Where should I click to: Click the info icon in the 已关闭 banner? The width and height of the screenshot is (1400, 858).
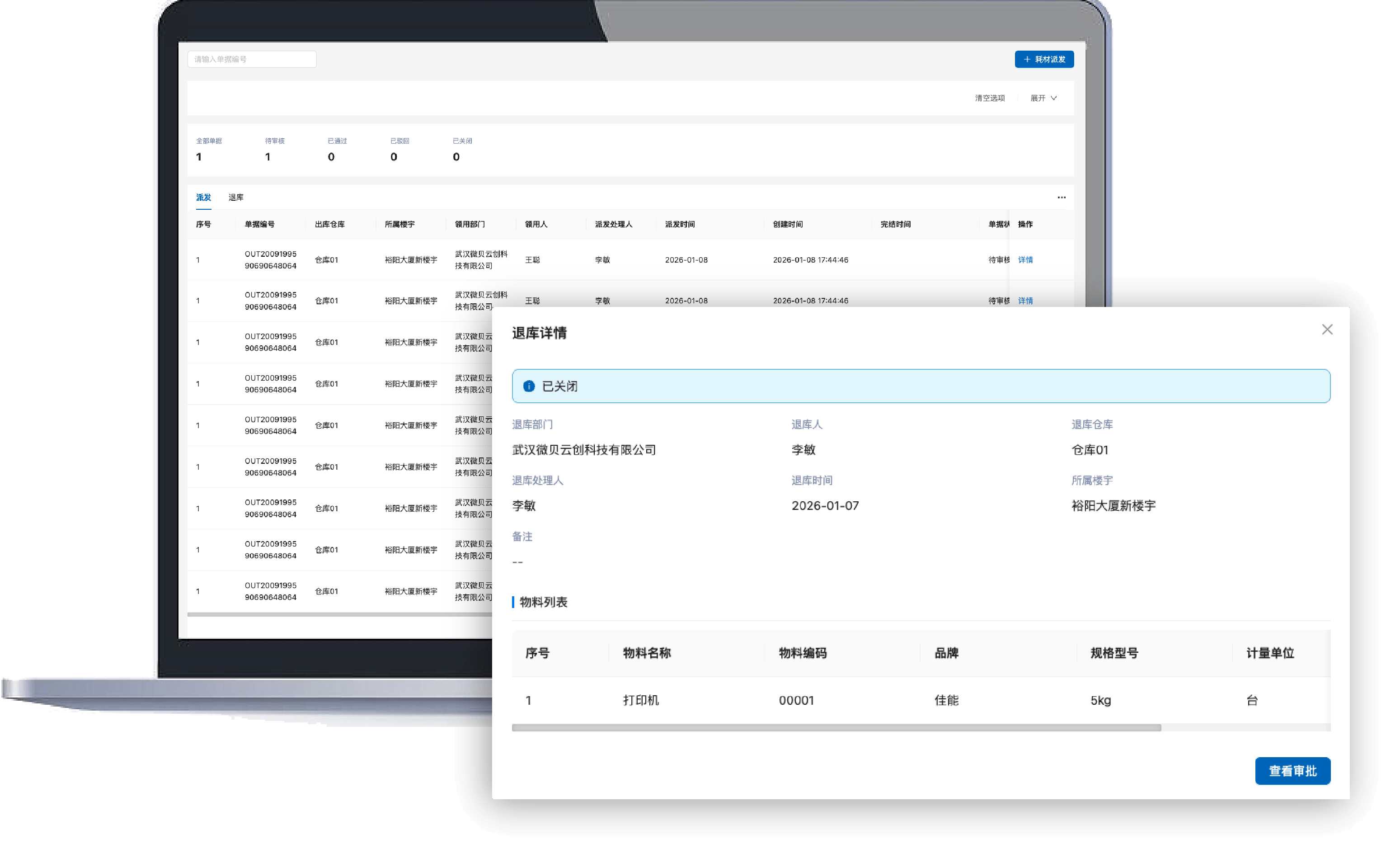point(528,387)
